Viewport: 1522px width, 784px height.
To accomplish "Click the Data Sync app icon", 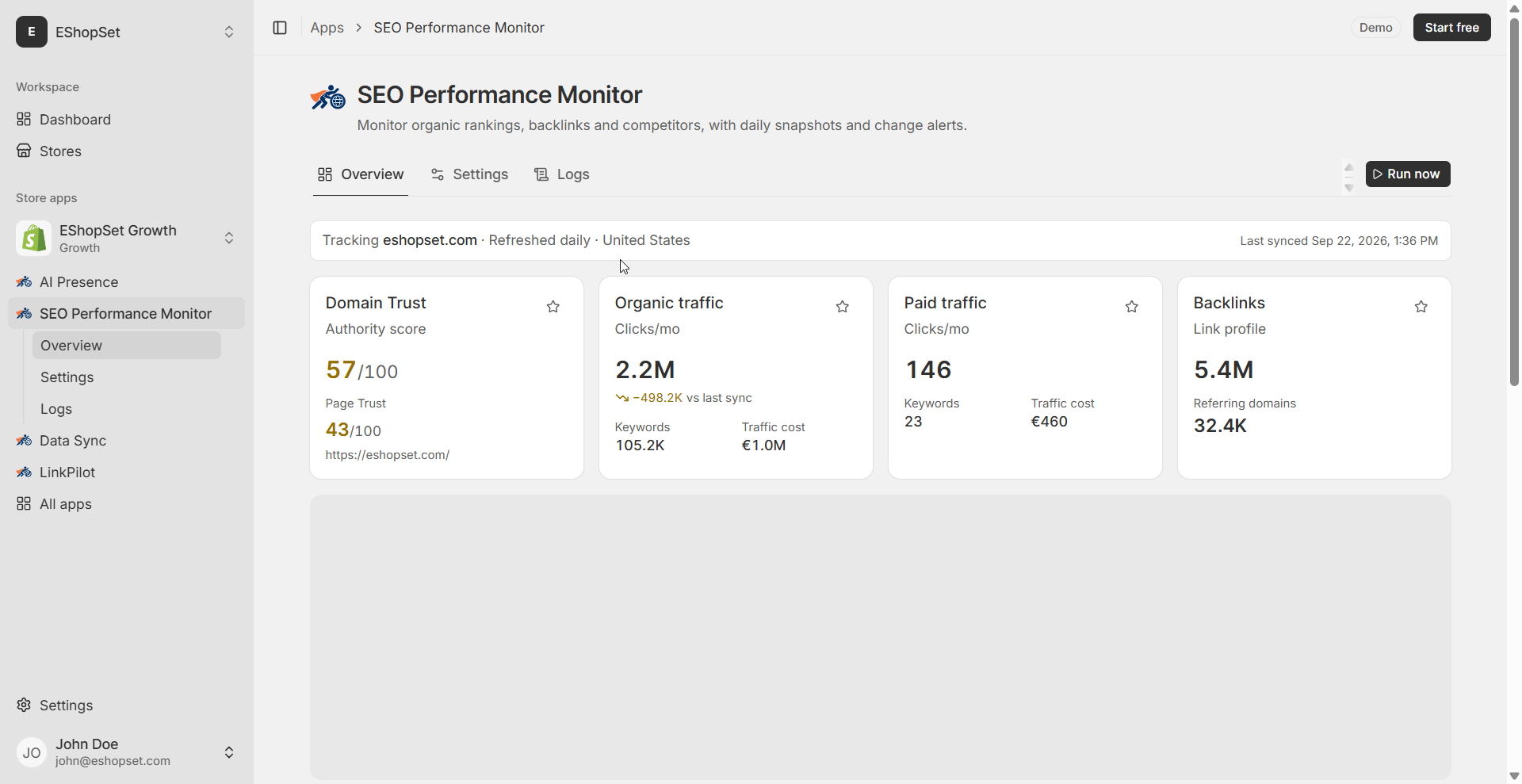I will [x=24, y=441].
